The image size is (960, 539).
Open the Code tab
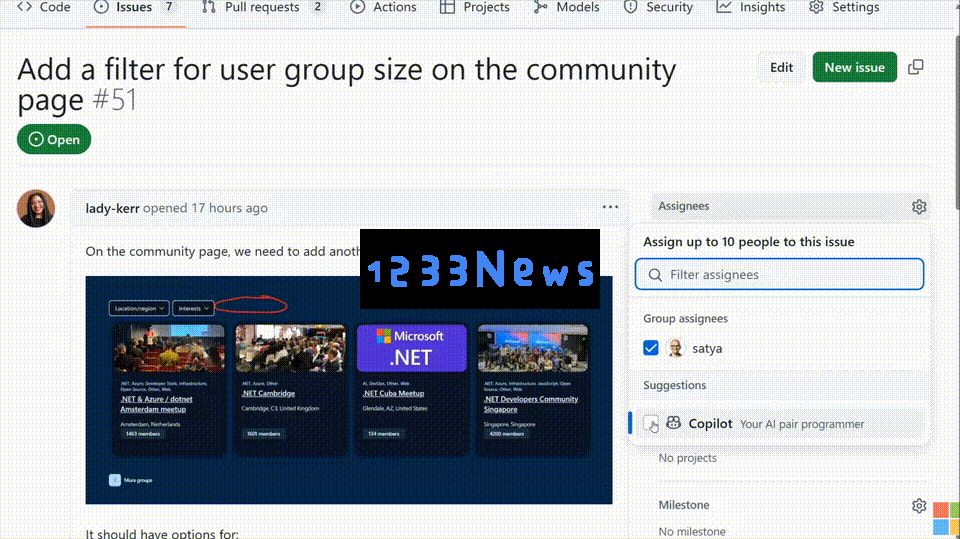[43, 7]
